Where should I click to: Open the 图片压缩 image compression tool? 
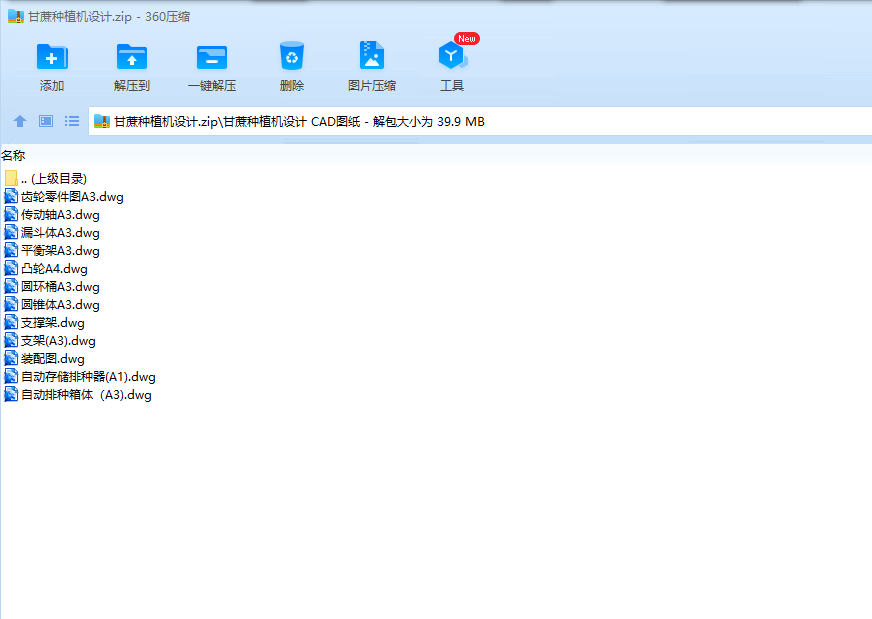(x=371, y=56)
